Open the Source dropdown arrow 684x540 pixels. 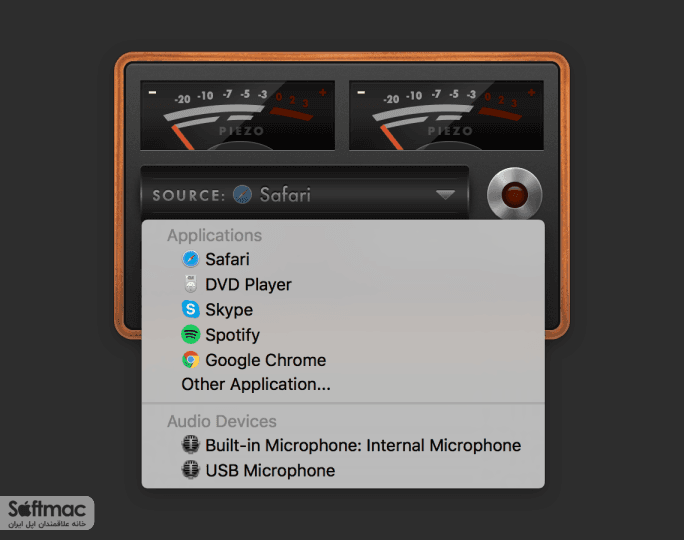[445, 194]
